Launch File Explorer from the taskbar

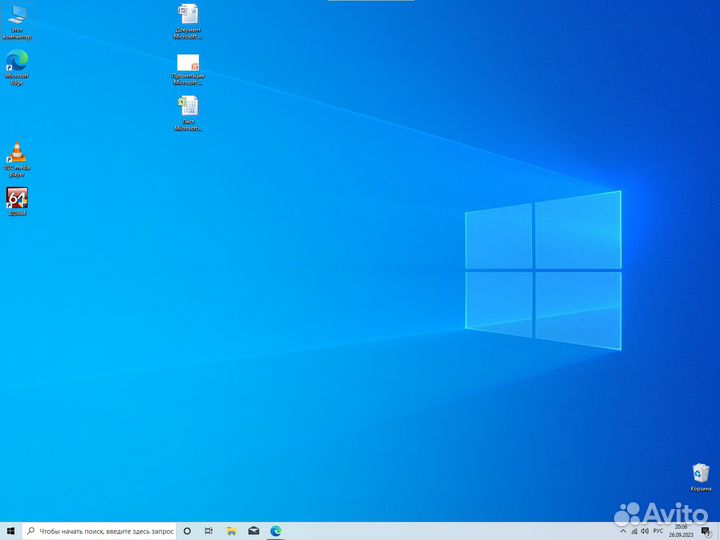[231, 531]
